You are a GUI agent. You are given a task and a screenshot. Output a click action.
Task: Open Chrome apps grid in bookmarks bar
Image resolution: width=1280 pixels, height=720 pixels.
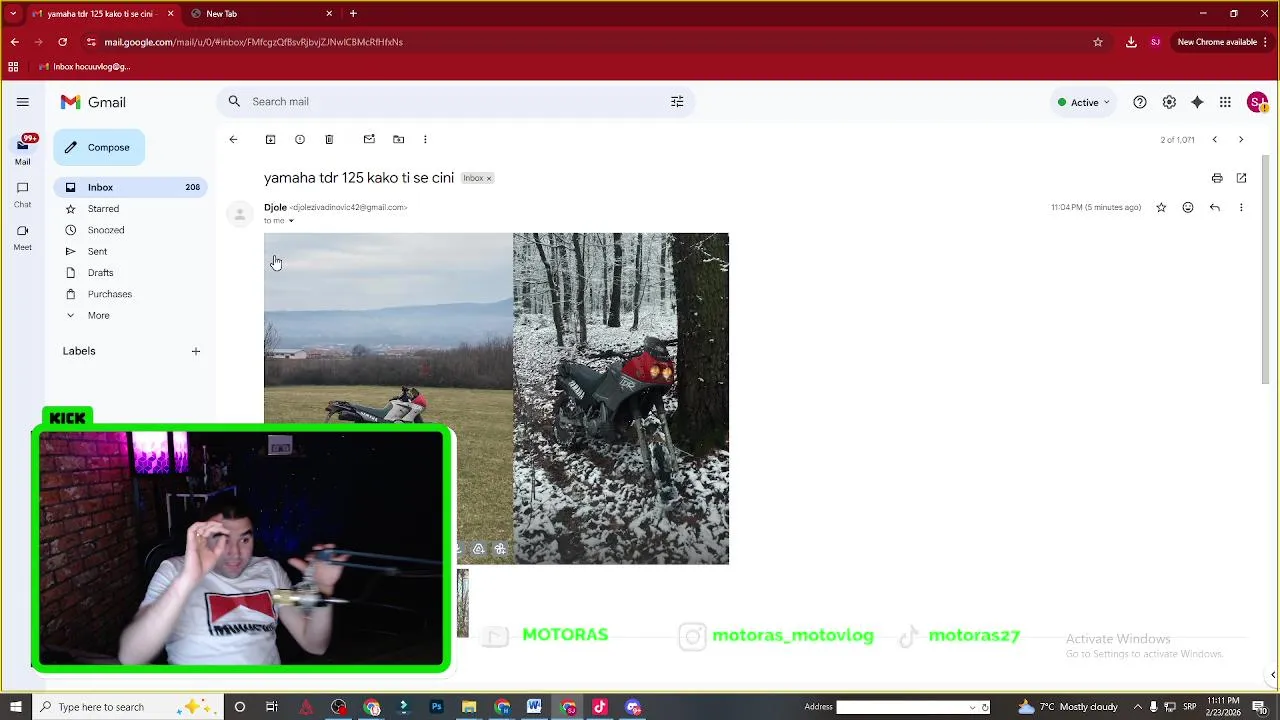(x=13, y=67)
